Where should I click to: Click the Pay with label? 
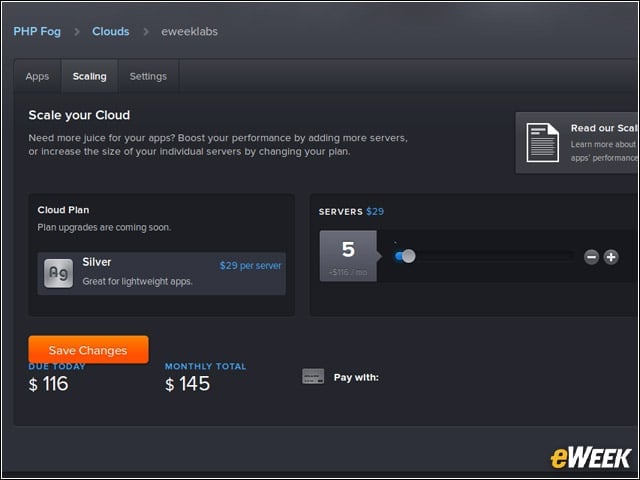click(x=356, y=378)
